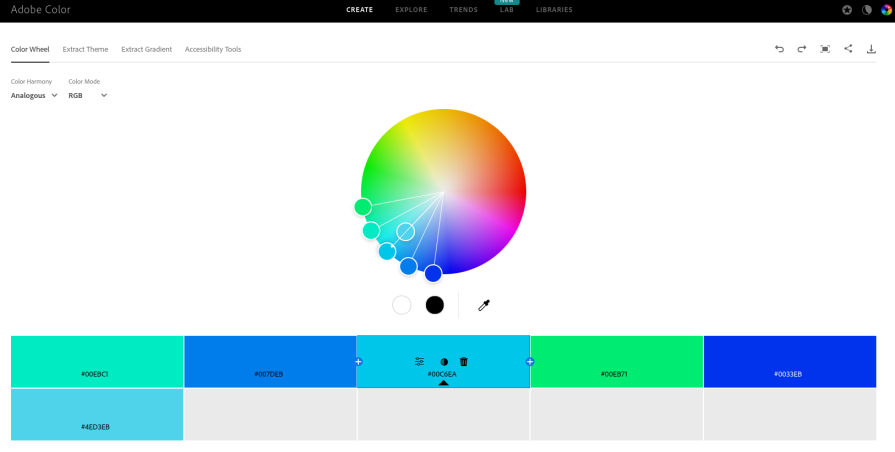Click the green handle on wheel edge
Screen dimensions: 895x452
(363, 207)
